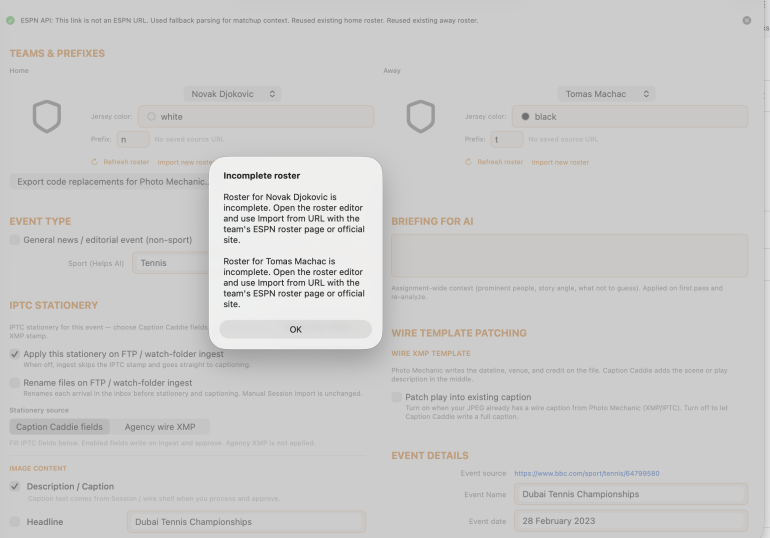Export code replacements for Photo Mechanic

[x=110, y=182]
